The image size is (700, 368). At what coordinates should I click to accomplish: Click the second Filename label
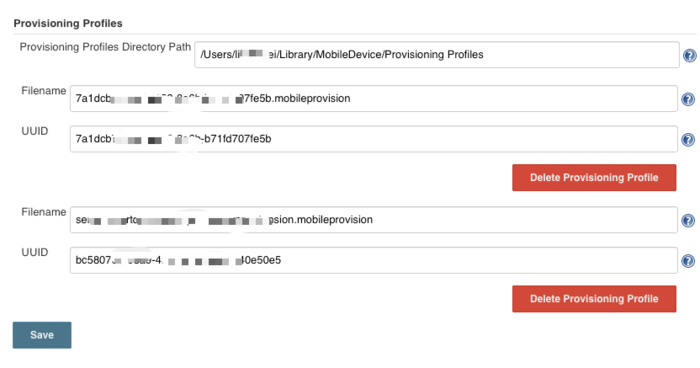[x=44, y=212]
